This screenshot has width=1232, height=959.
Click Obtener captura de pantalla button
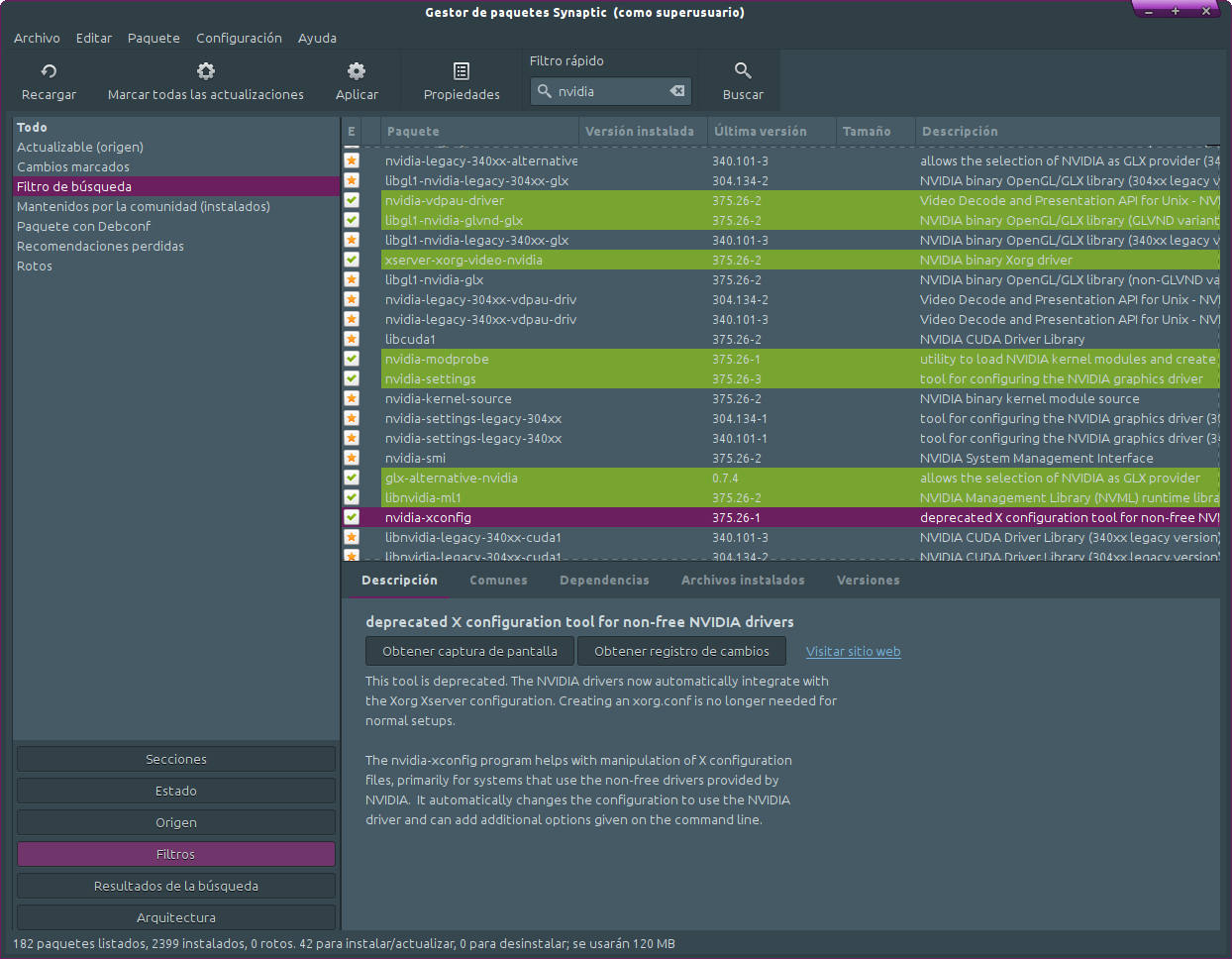coord(469,651)
